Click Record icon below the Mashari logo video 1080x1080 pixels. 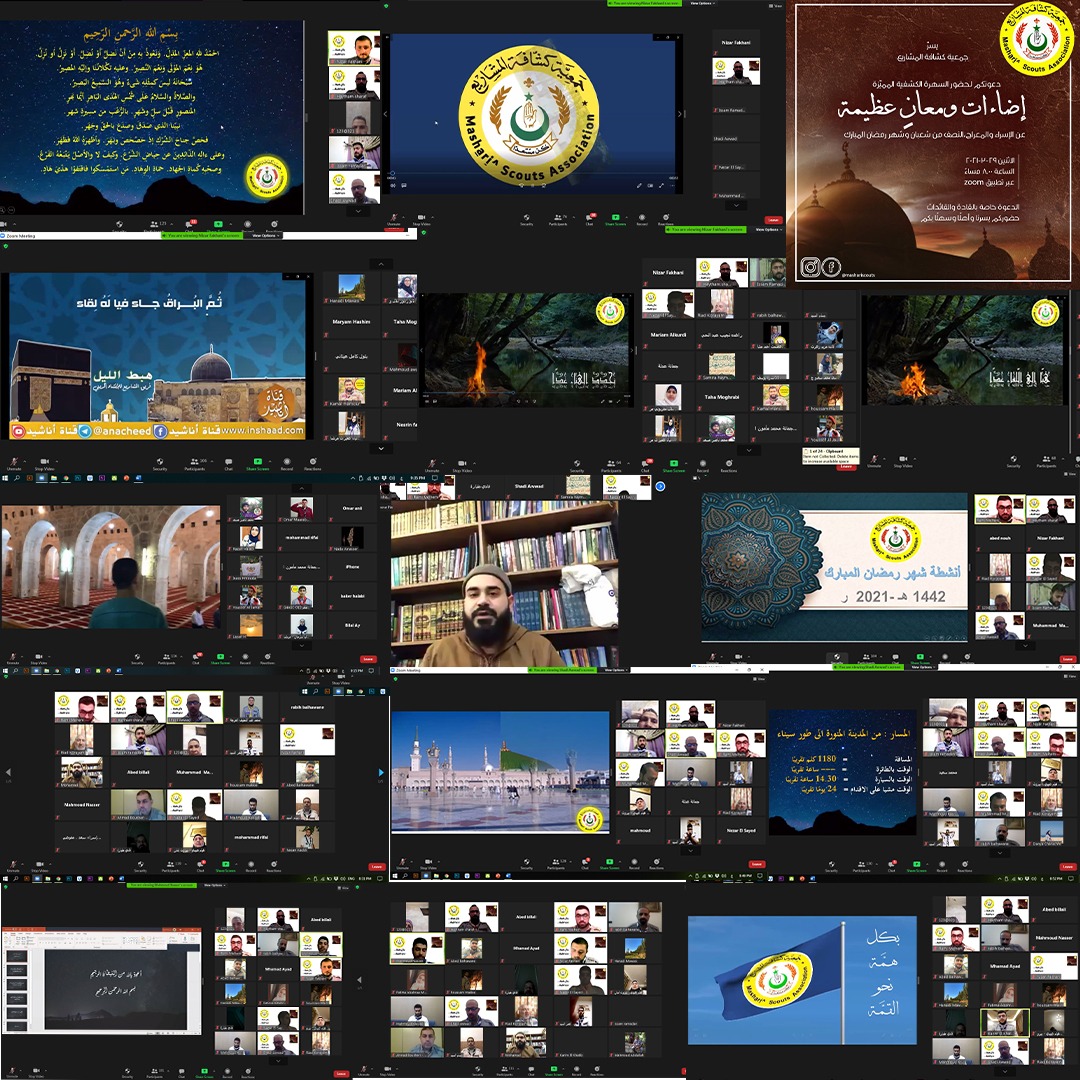click(x=641, y=216)
